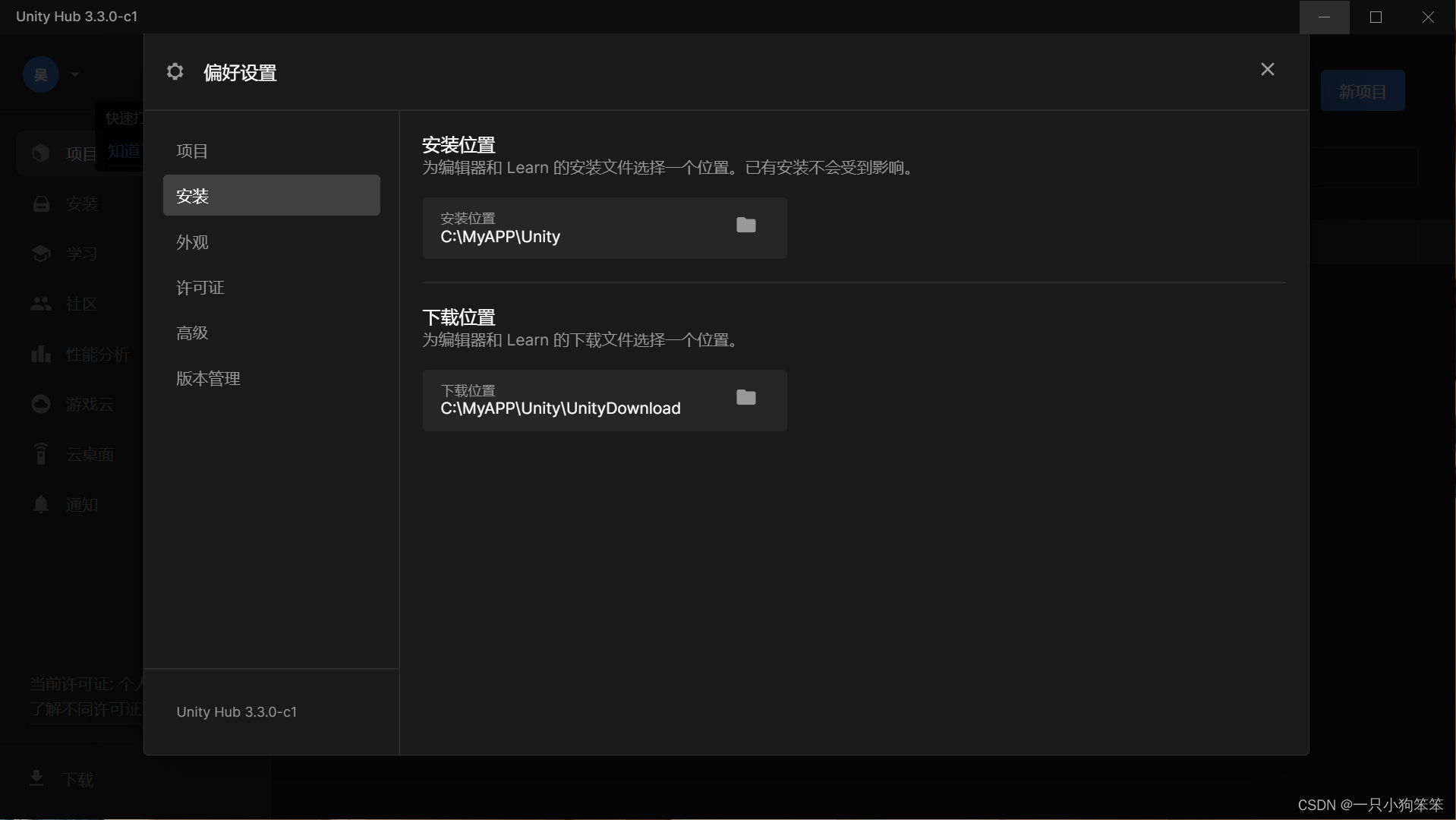
Task: Select the 安装 preferences tab
Action: pos(271,195)
